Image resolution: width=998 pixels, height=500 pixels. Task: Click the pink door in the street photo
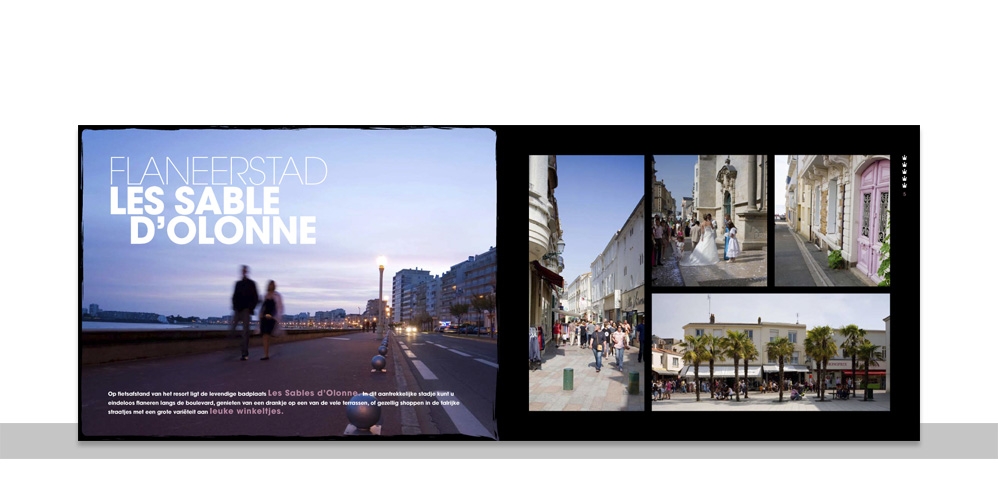[x=872, y=220]
